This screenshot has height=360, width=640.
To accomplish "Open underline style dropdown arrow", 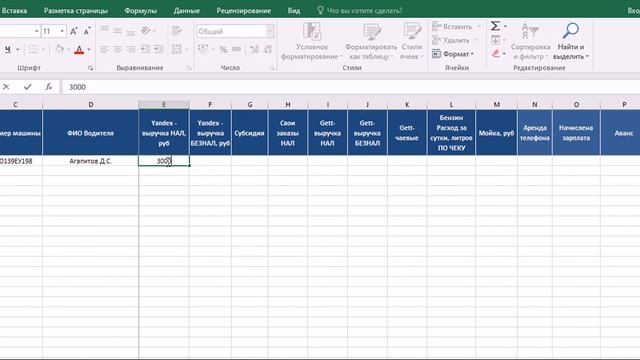I will tap(18, 49).
